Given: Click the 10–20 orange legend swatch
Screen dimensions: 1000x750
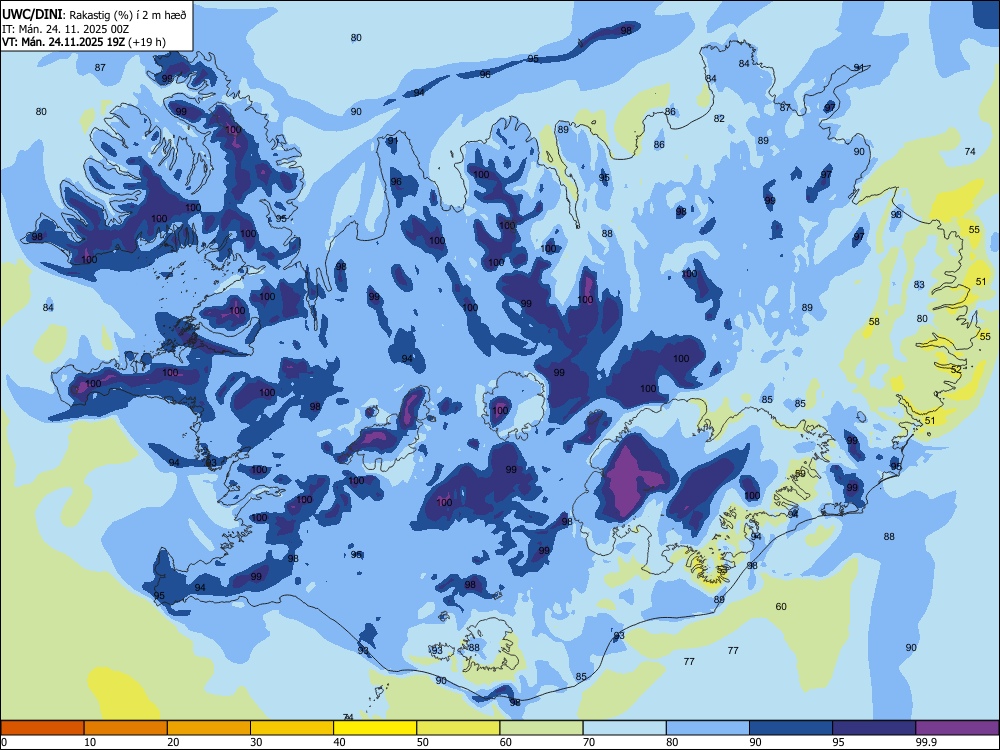Looking at the screenshot, I should [126, 728].
